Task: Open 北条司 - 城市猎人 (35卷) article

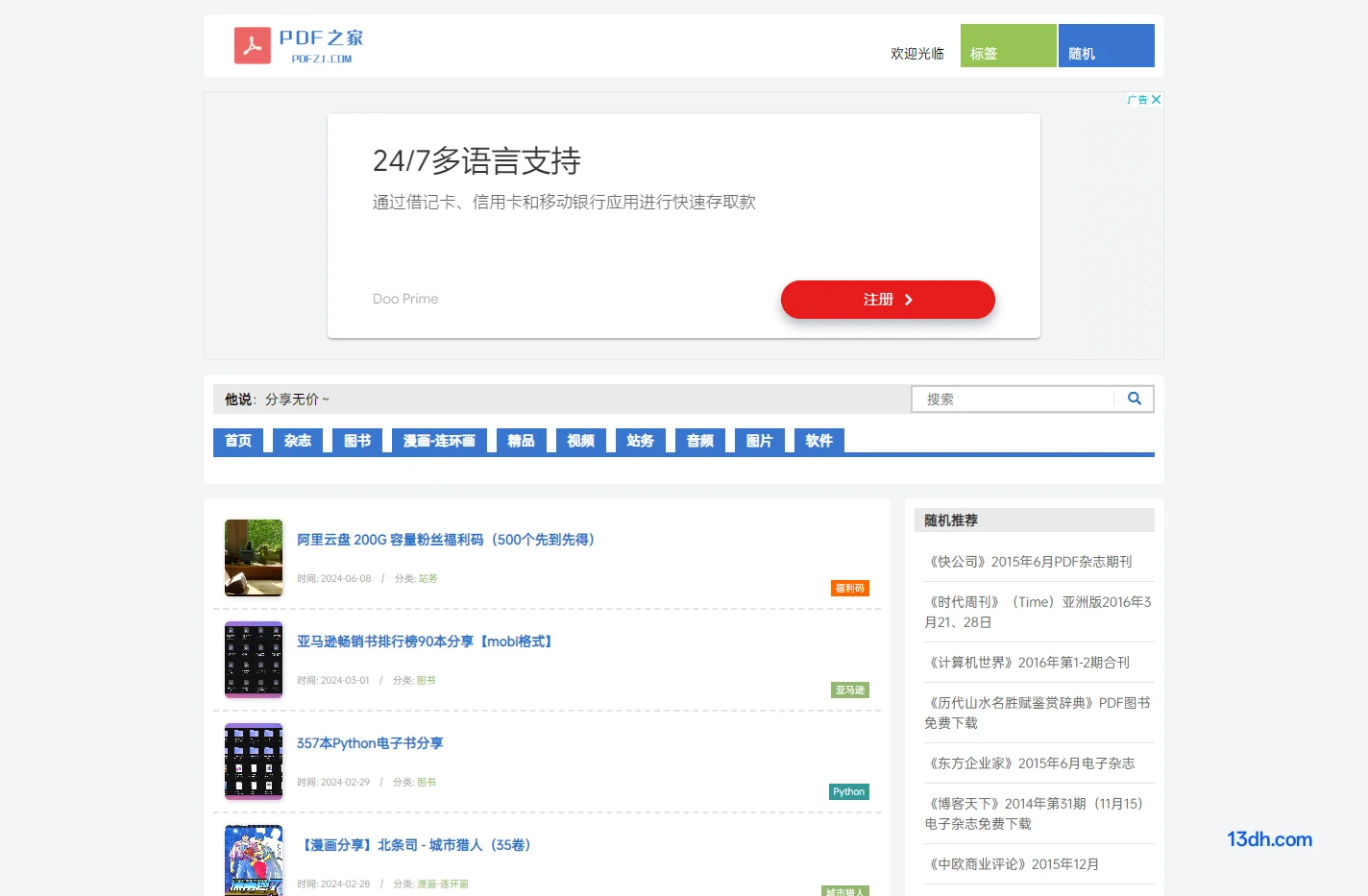Action: coord(415,845)
